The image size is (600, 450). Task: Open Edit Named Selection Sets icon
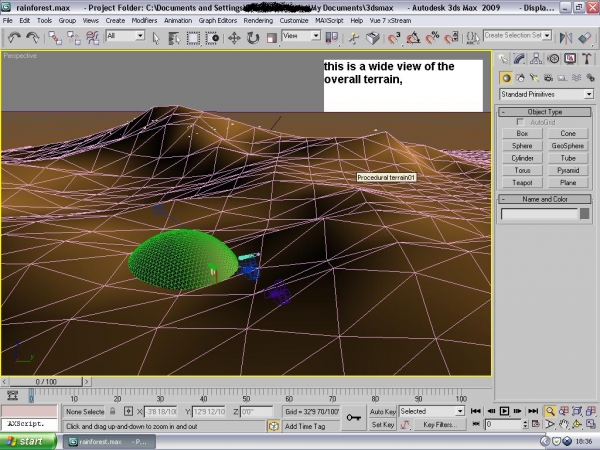point(473,38)
